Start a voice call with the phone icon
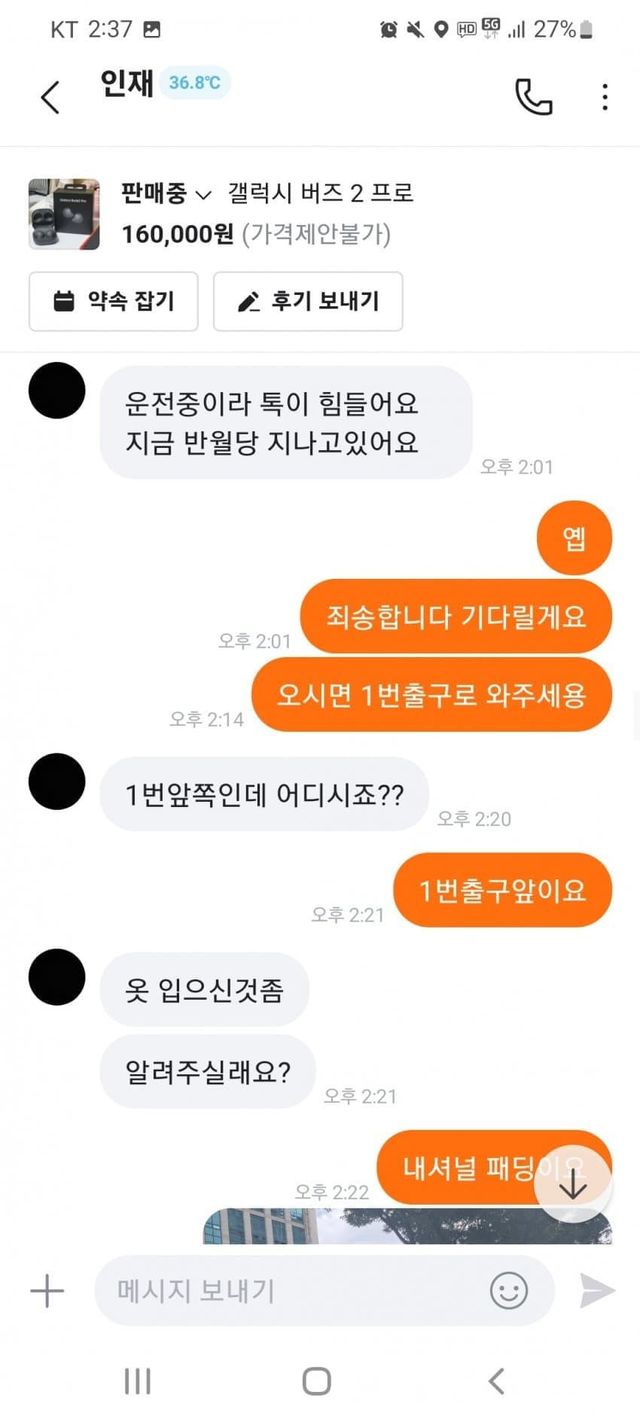 (533, 97)
